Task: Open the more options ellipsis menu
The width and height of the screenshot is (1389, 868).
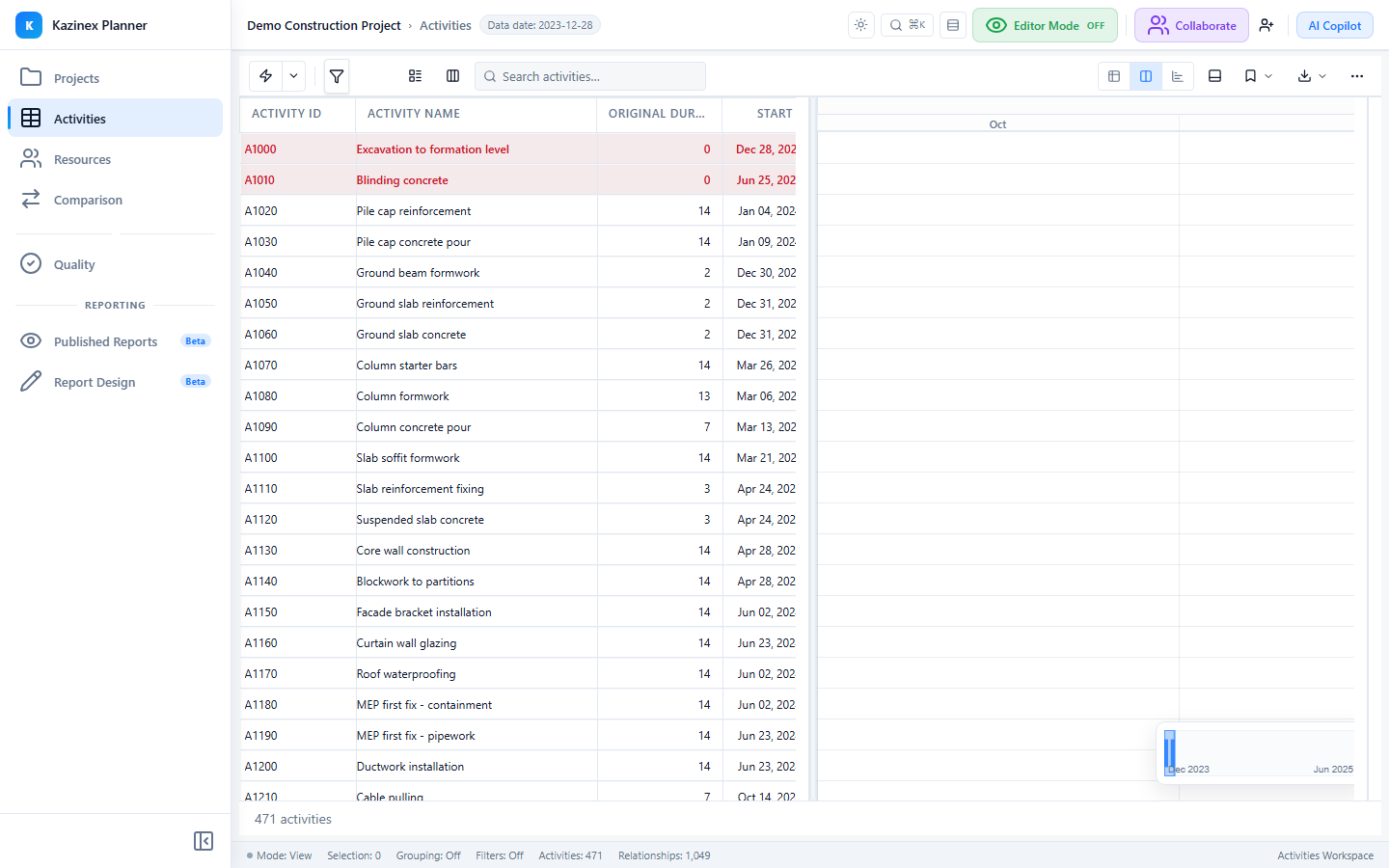Action: [x=1357, y=76]
